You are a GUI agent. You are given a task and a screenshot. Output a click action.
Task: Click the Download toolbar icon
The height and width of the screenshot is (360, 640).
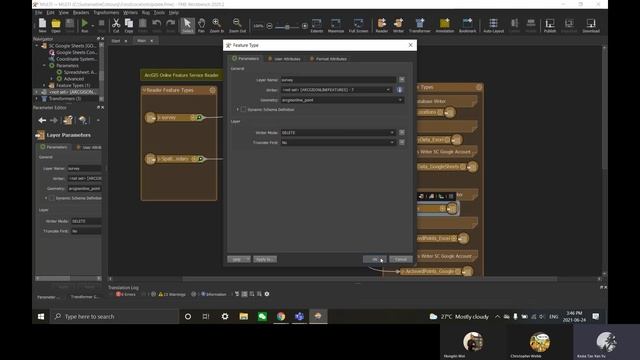click(591, 25)
